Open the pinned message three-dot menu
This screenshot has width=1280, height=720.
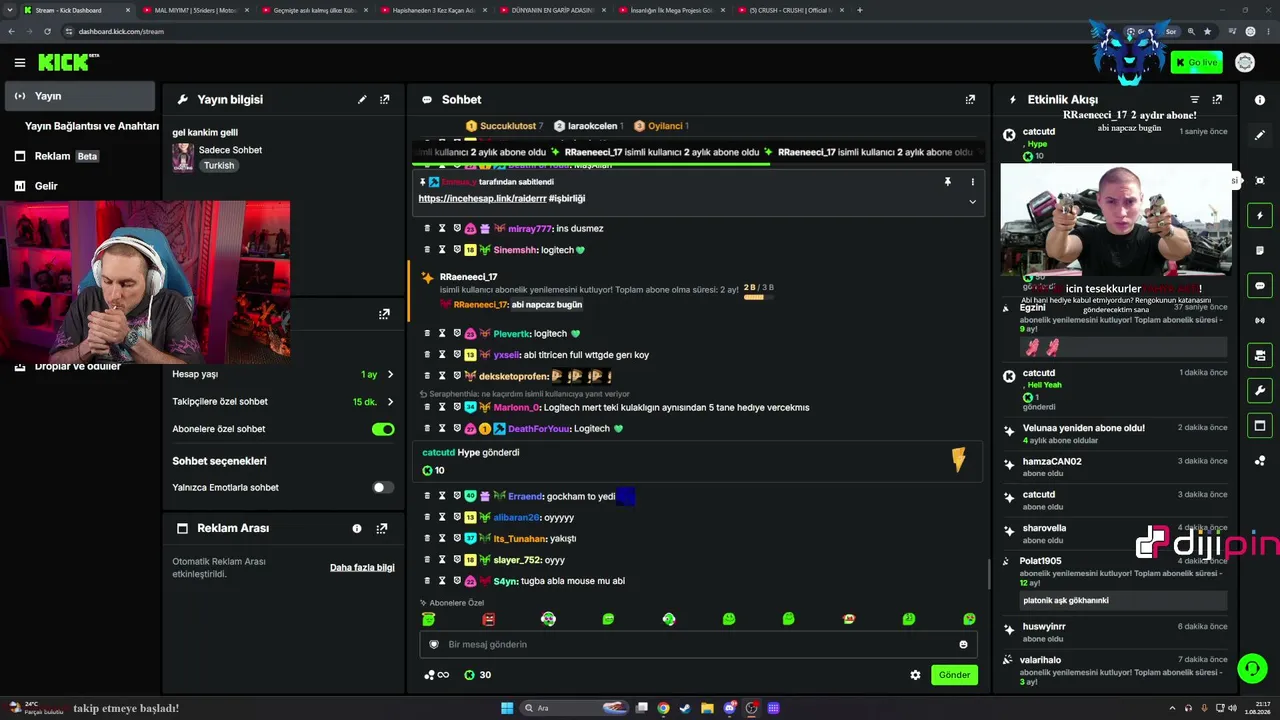coord(972,182)
